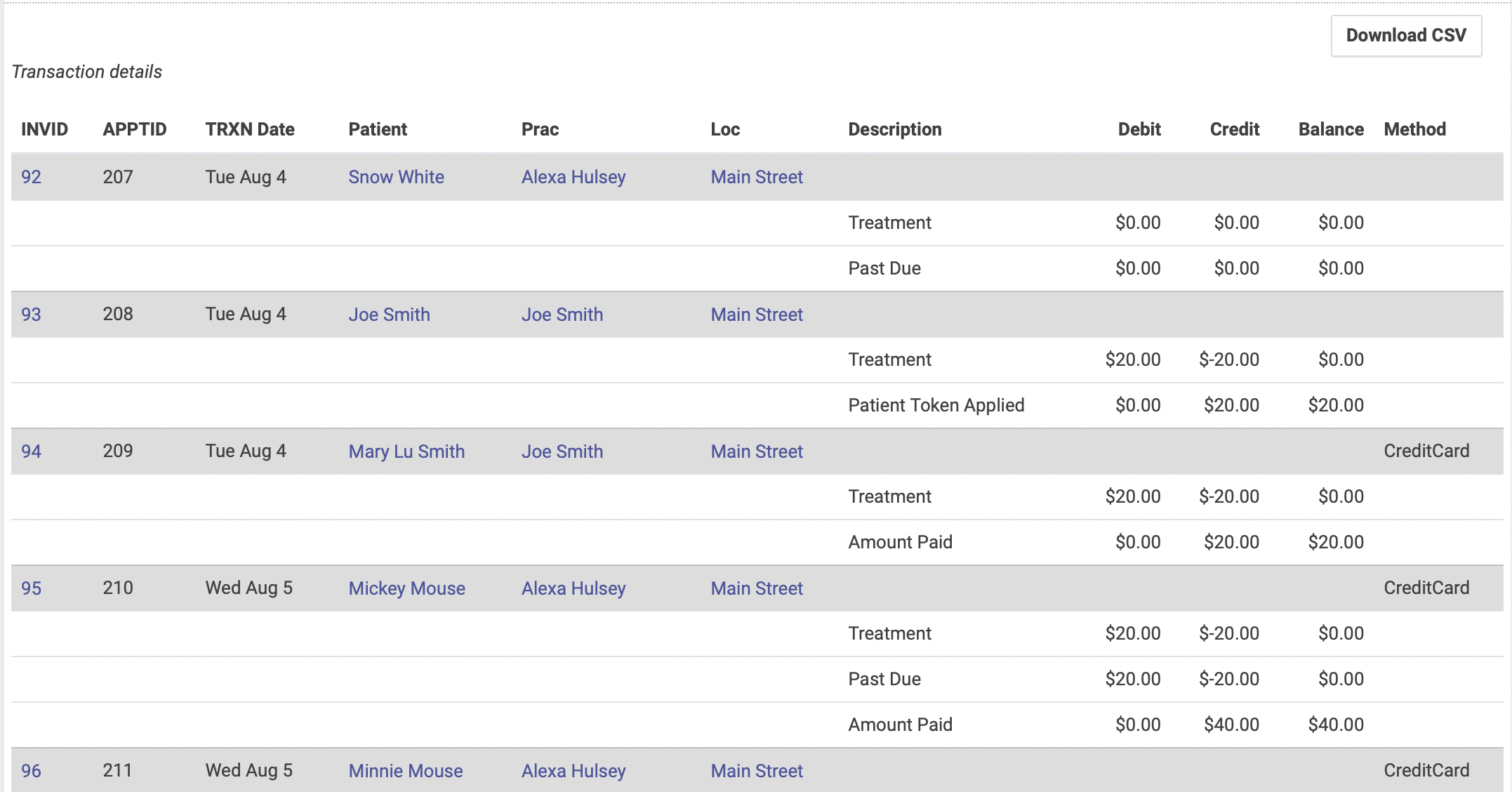Click Past Due description under invoice 95
Screen dimensions: 1512x792
coord(884,679)
